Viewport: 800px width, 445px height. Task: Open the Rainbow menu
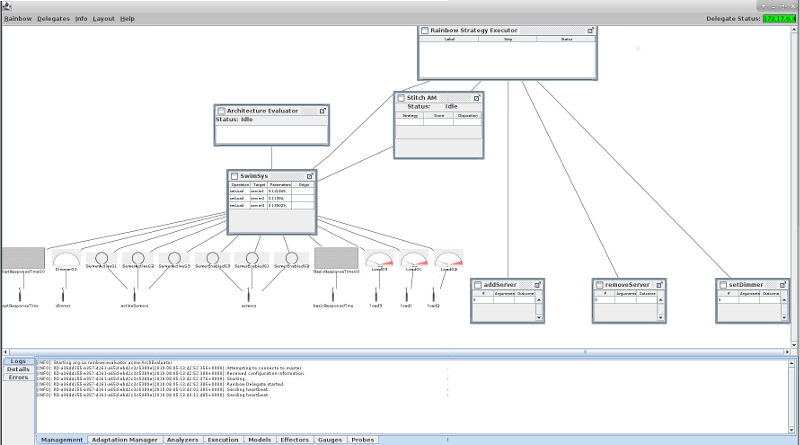(16, 19)
